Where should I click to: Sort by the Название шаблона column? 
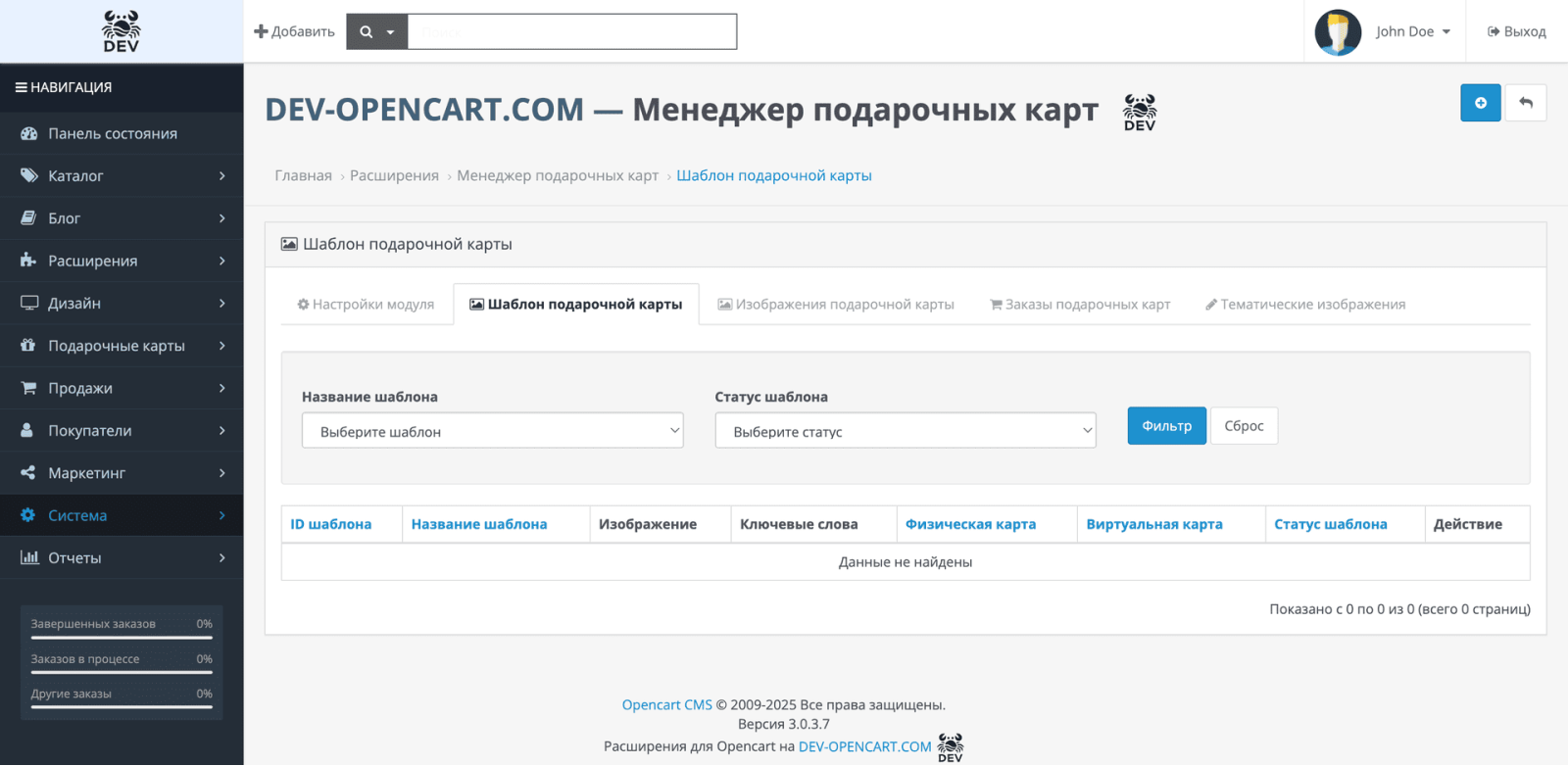[x=479, y=524]
